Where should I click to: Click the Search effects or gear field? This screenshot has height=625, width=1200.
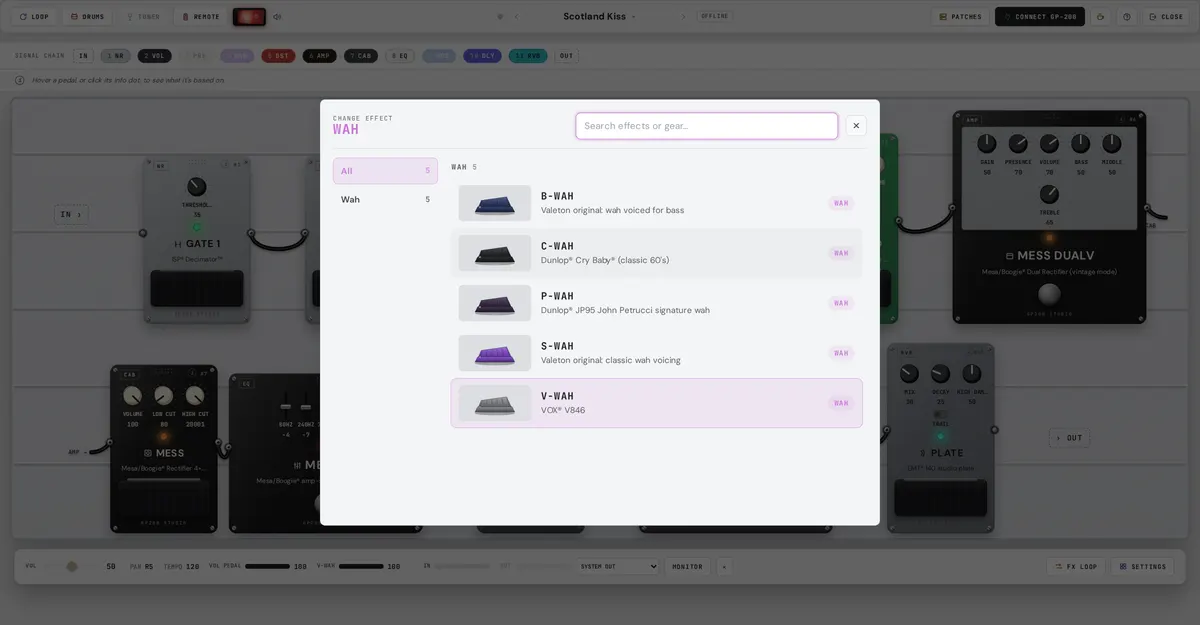pos(706,126)
